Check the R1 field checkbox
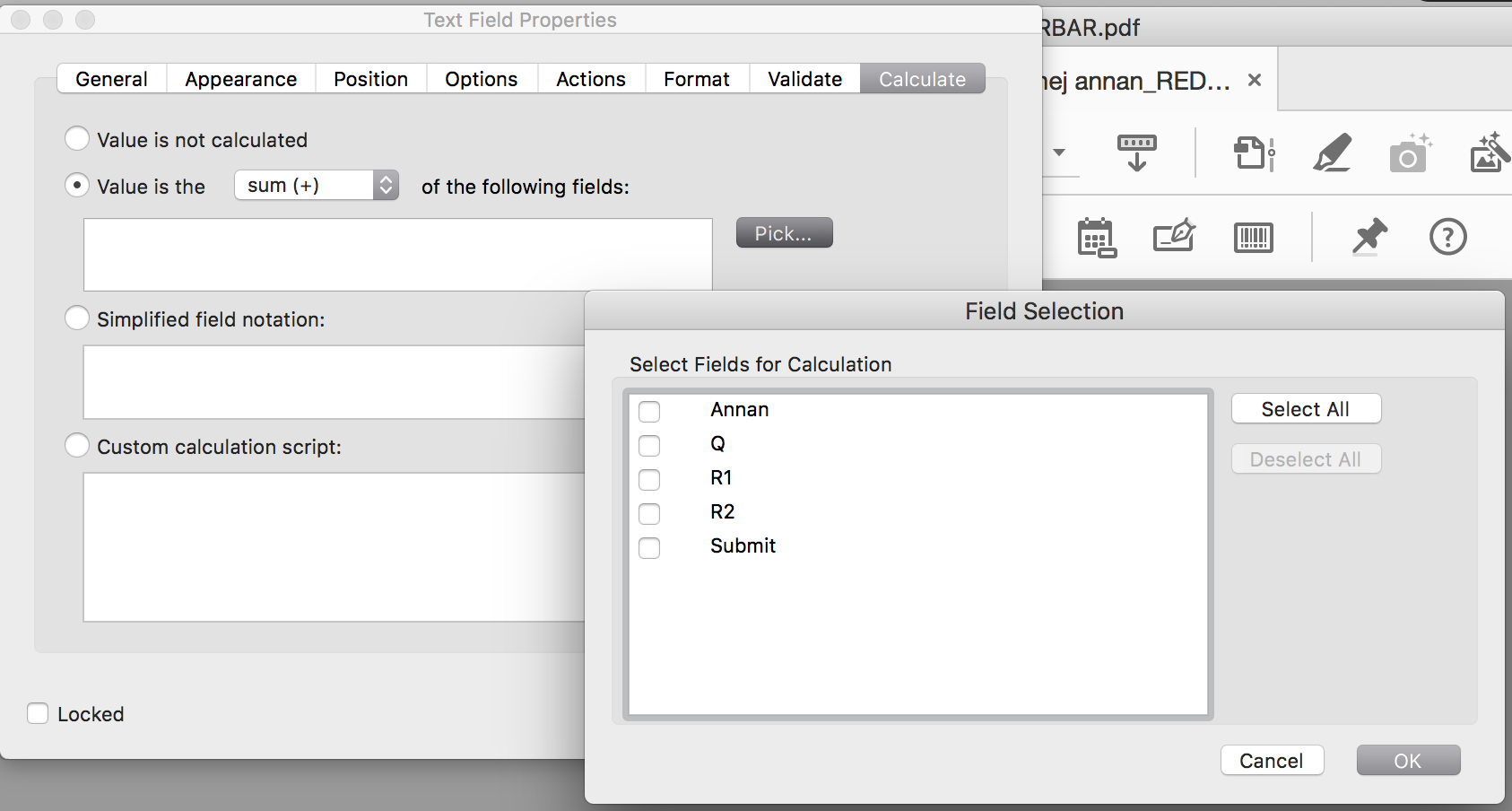The height and width of the screenshot is (811, 1512). pyautogui.click(x=649, y=480)
